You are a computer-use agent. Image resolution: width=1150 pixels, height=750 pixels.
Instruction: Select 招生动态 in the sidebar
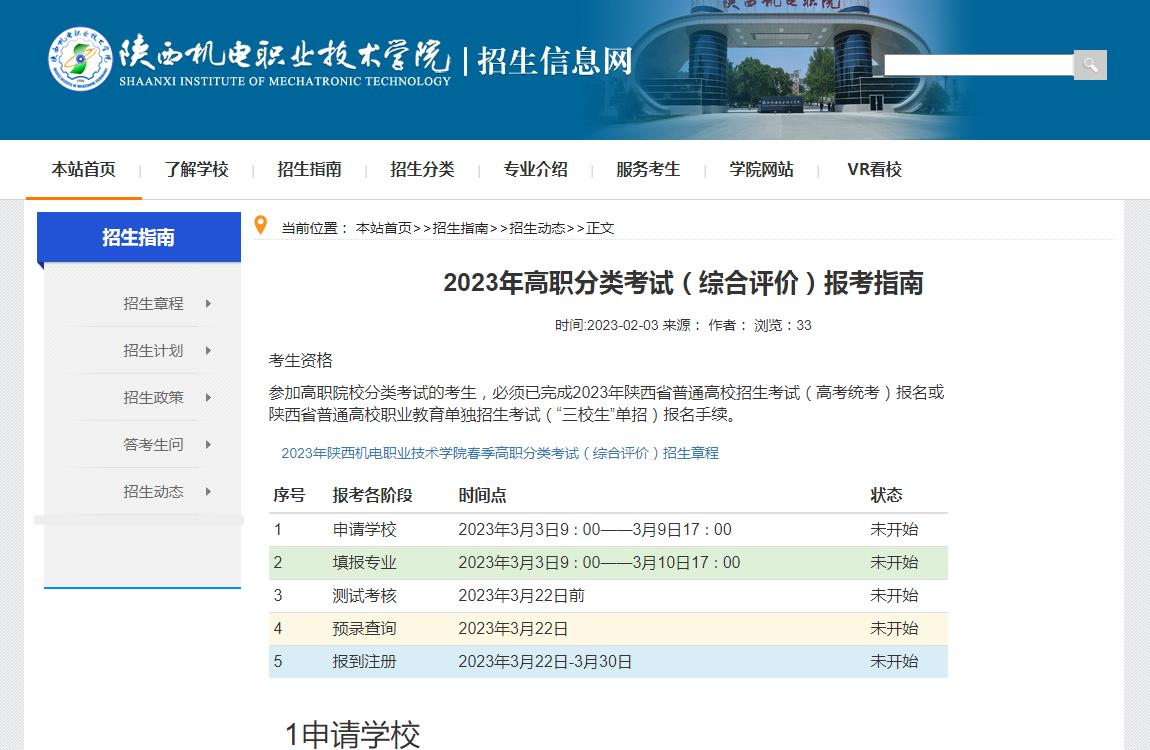click(153, 491)
